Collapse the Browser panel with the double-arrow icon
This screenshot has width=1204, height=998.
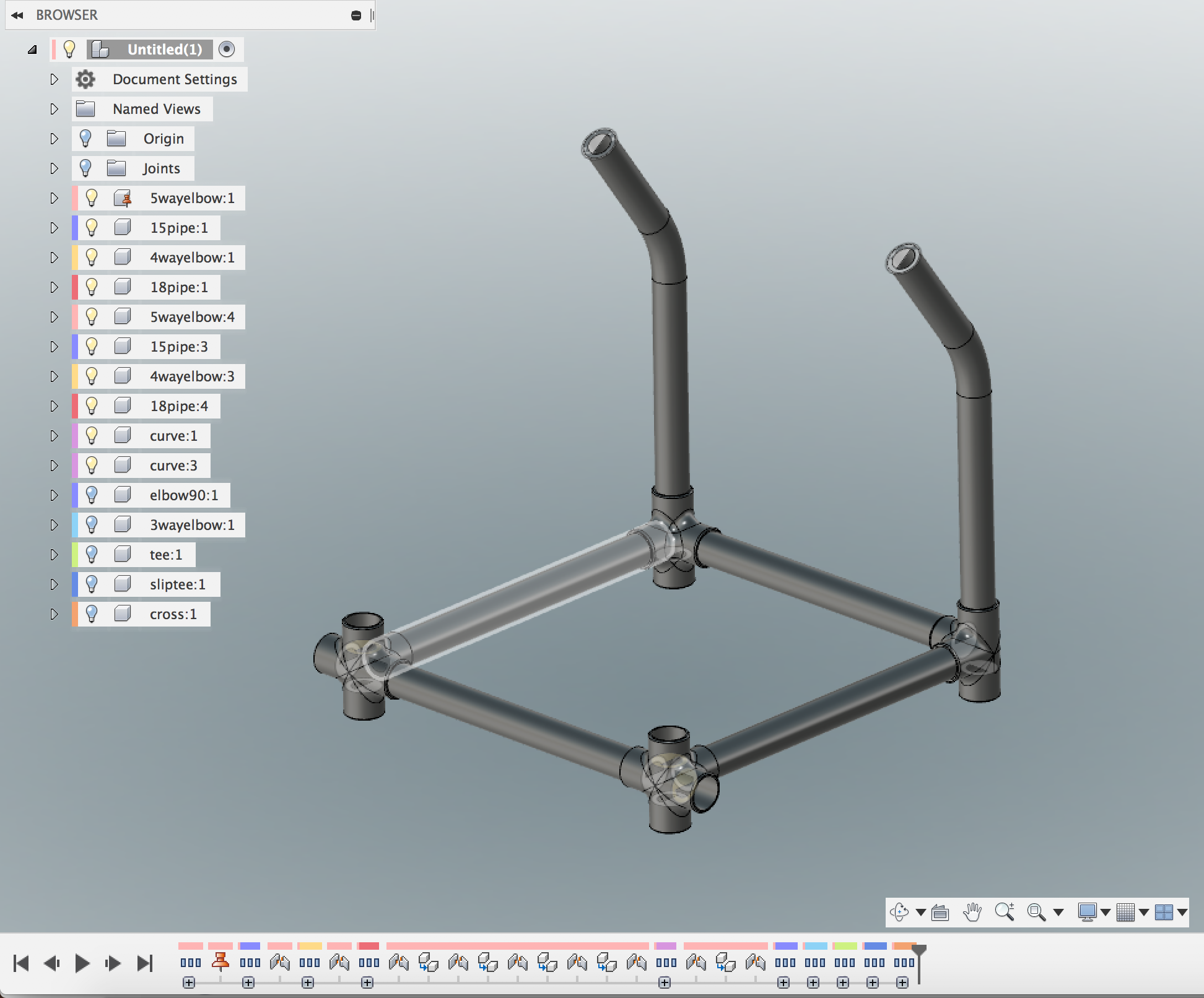[17, 15]
